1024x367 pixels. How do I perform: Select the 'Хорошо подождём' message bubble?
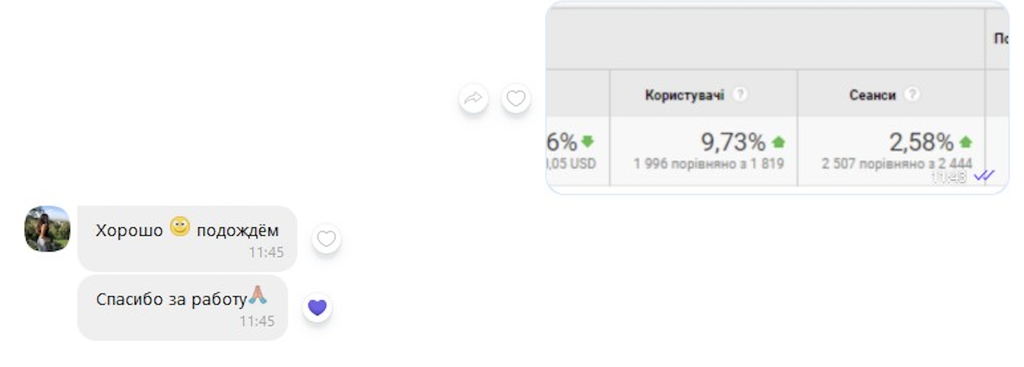pyautogui.click(x=187, y=238)
